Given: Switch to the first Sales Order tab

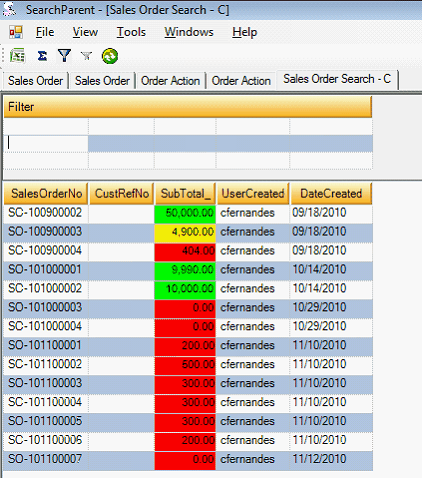Looking at the screenshot, I should coord(35,81).
